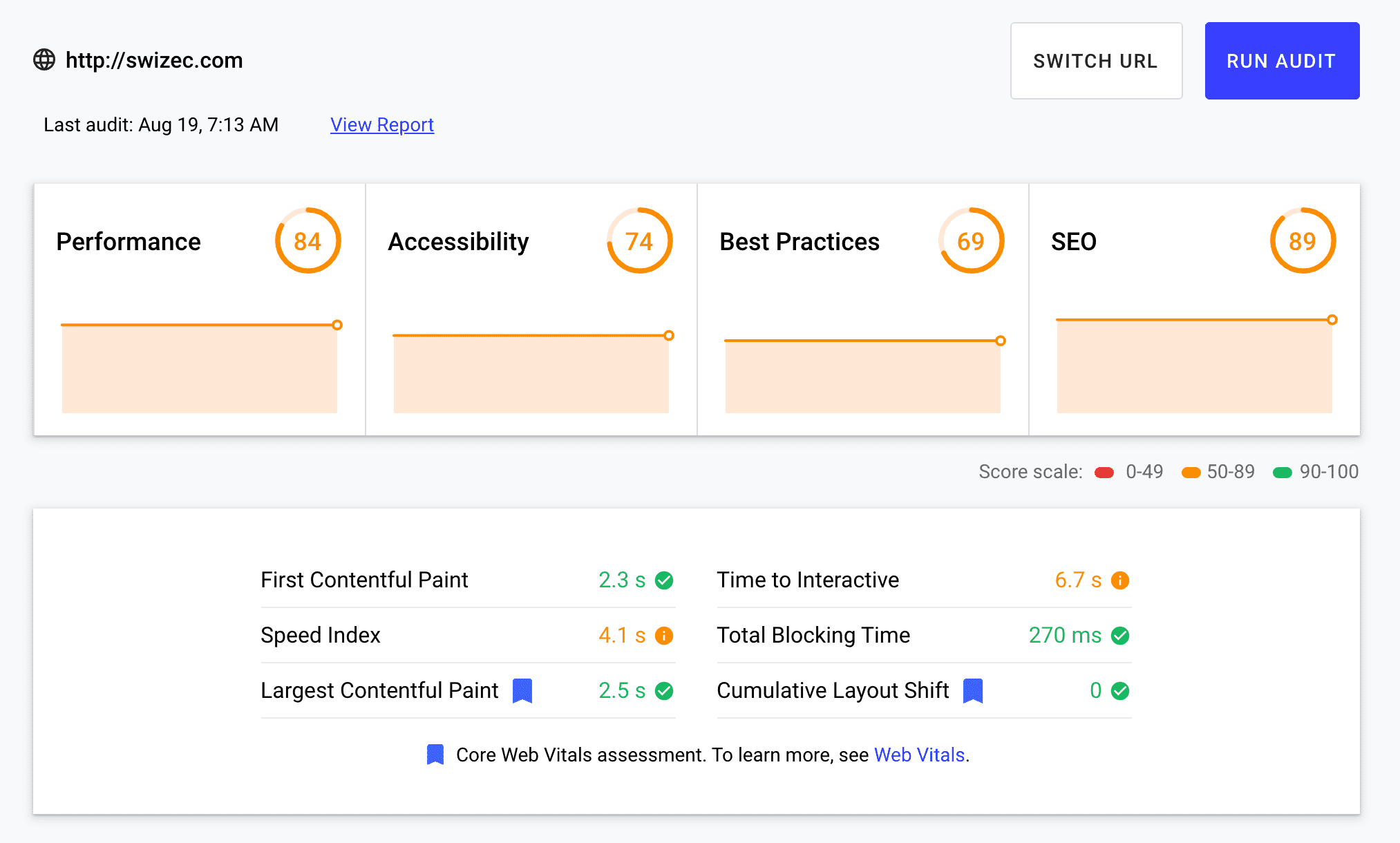Click the SEO score gauge showing 89

pyautogui.click(x=1303, y=241)
